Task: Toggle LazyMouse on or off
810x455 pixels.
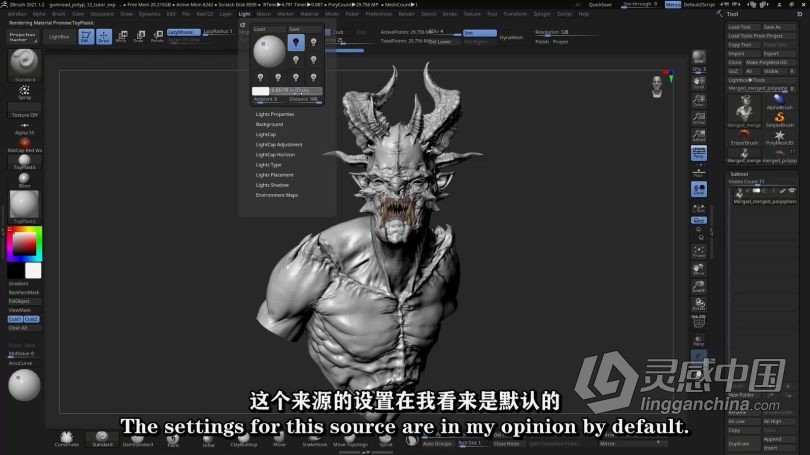Action: click(183, 32)
